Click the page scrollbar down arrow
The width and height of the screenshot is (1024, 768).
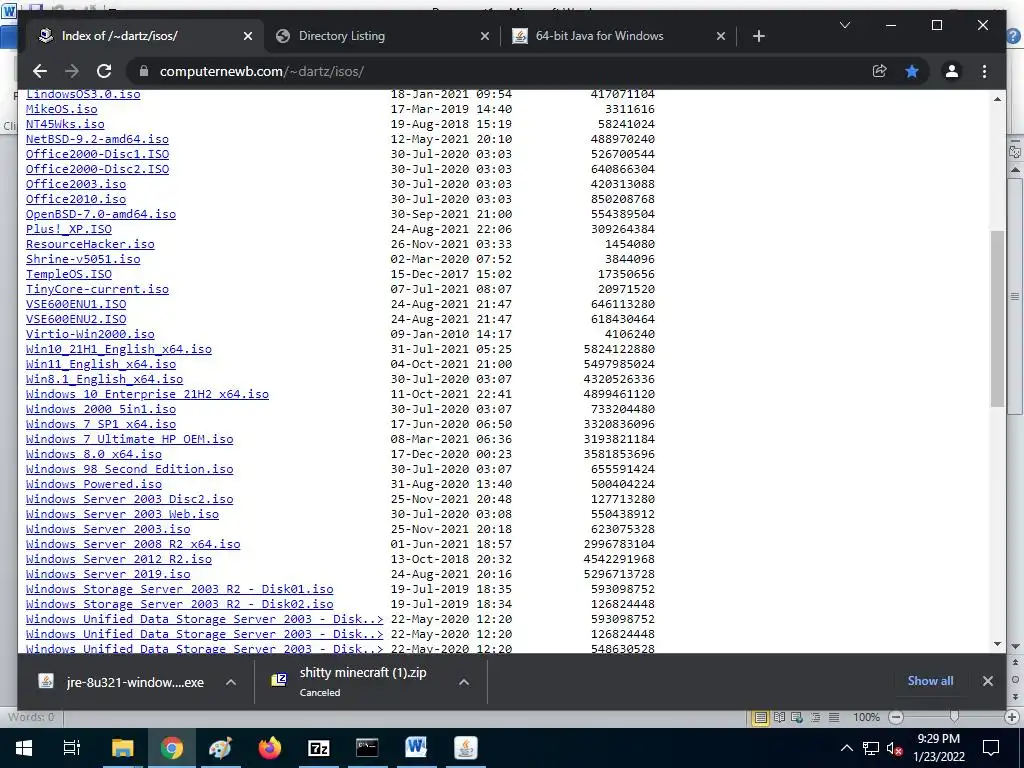tap(997, 644)
